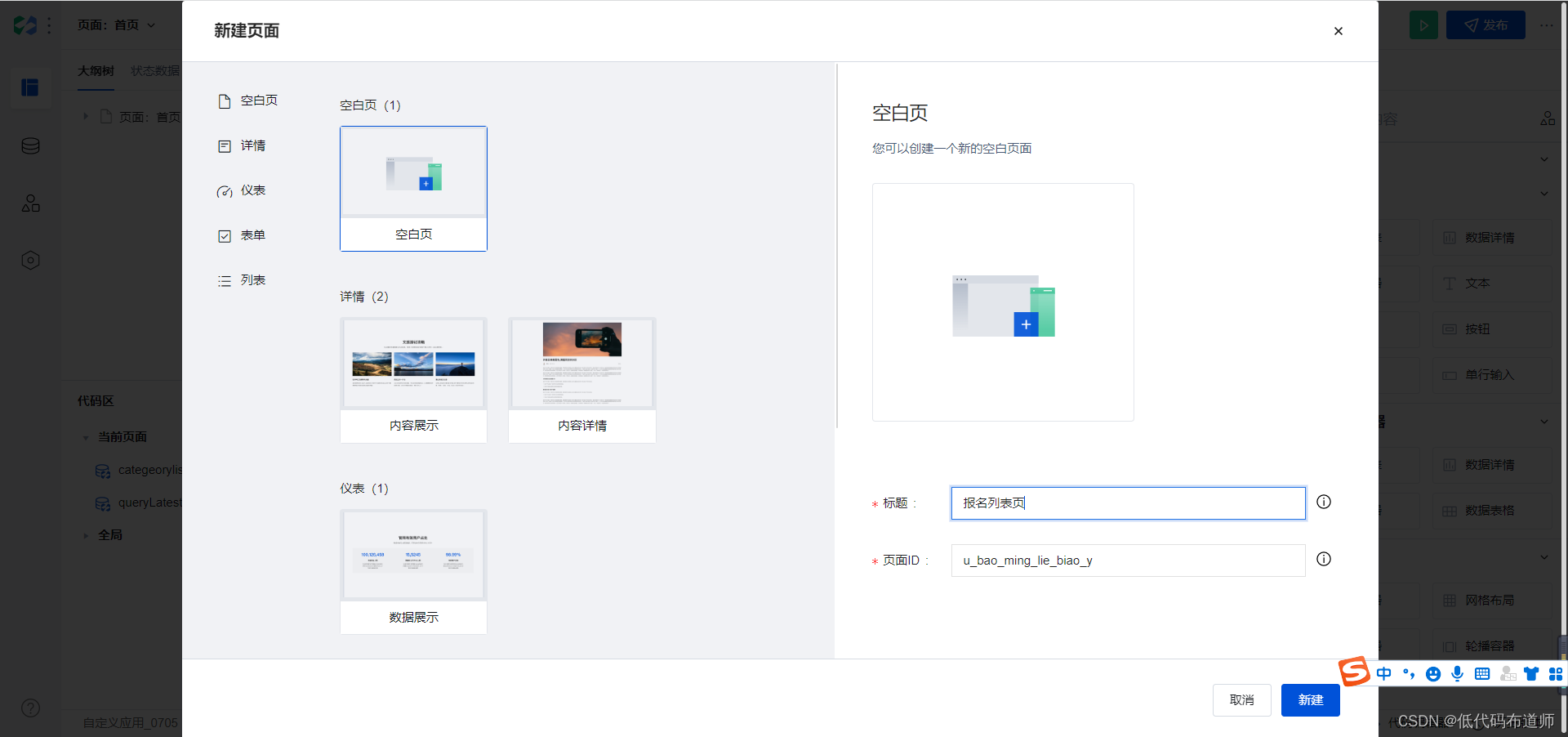Click the 新建 button
This screenshot has height=737, width=1568.
pos(1310,700)
